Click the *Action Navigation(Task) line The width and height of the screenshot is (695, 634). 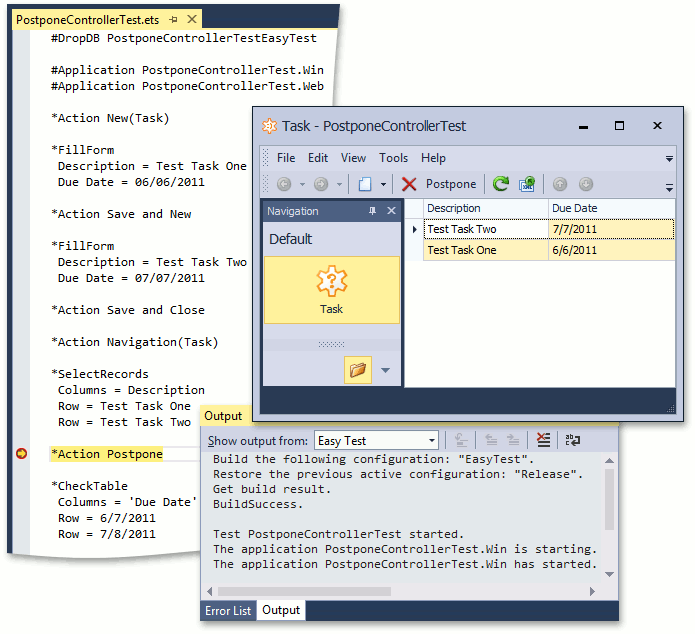point(135,342)
